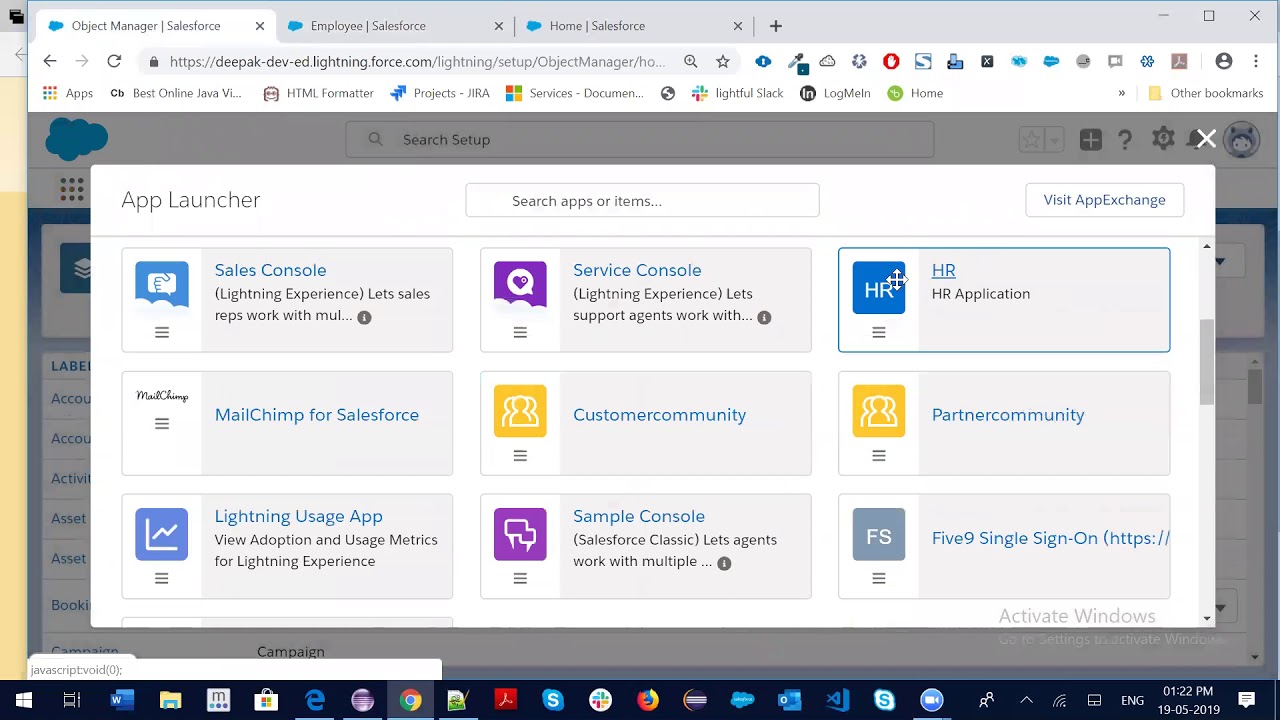Click the App Launcher scroll up arrow

1207,246
